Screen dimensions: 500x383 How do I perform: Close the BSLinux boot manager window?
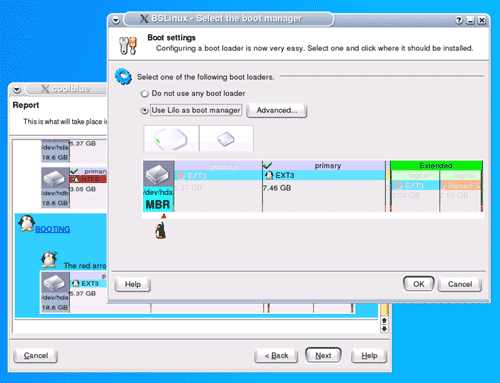pos(482,20)
